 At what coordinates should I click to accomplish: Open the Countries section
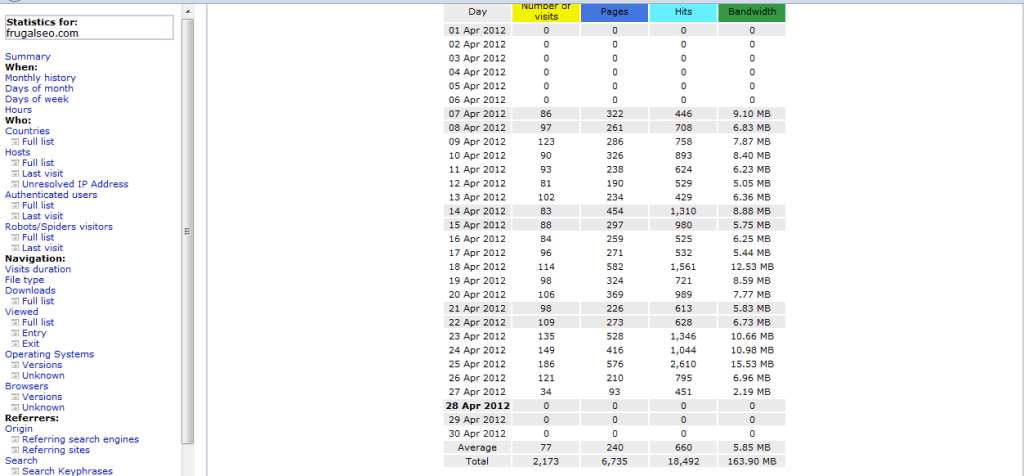[x=27, y=131]
